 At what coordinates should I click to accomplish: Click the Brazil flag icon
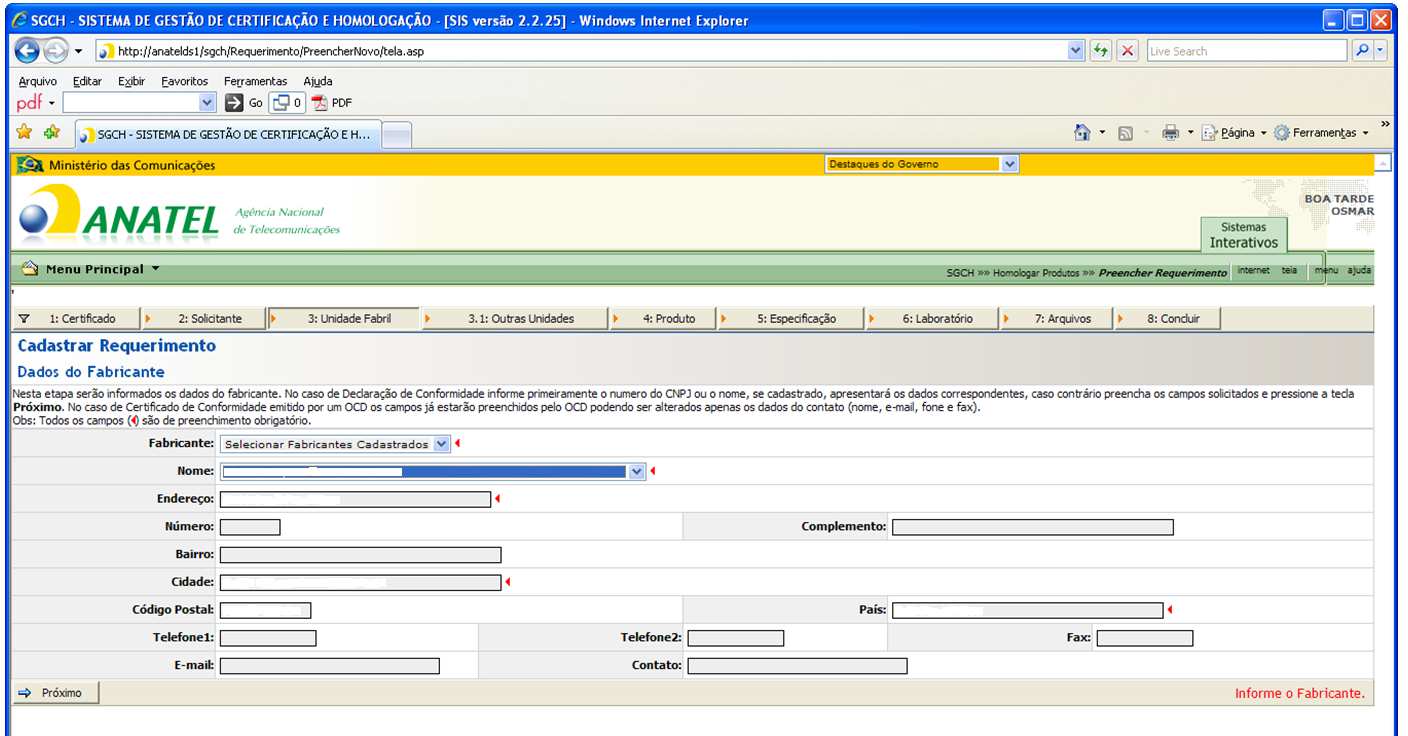point(30,165)
